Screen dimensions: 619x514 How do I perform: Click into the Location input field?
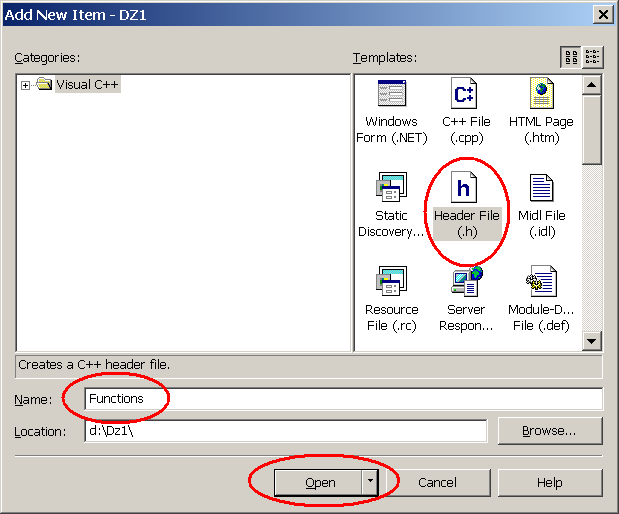click(286, 431)
